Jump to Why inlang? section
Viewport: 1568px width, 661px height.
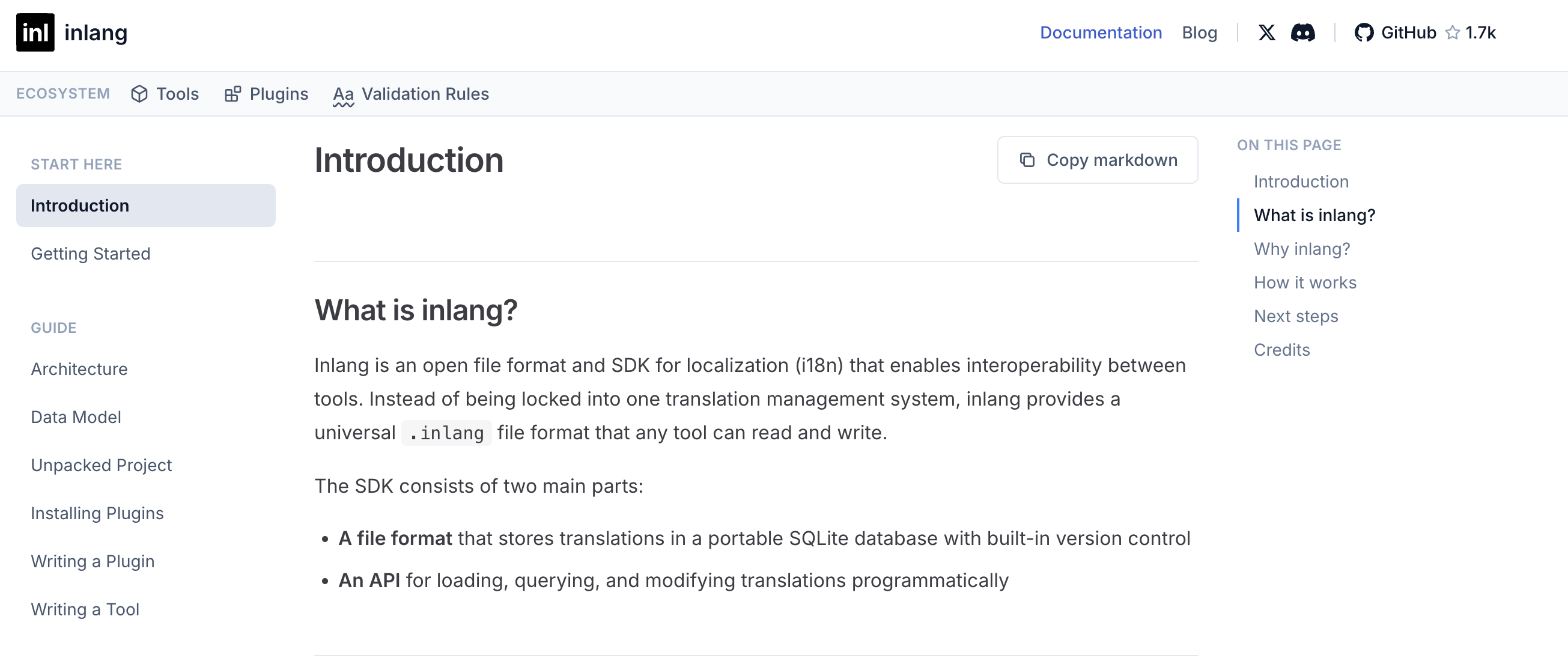(1301, 249)
